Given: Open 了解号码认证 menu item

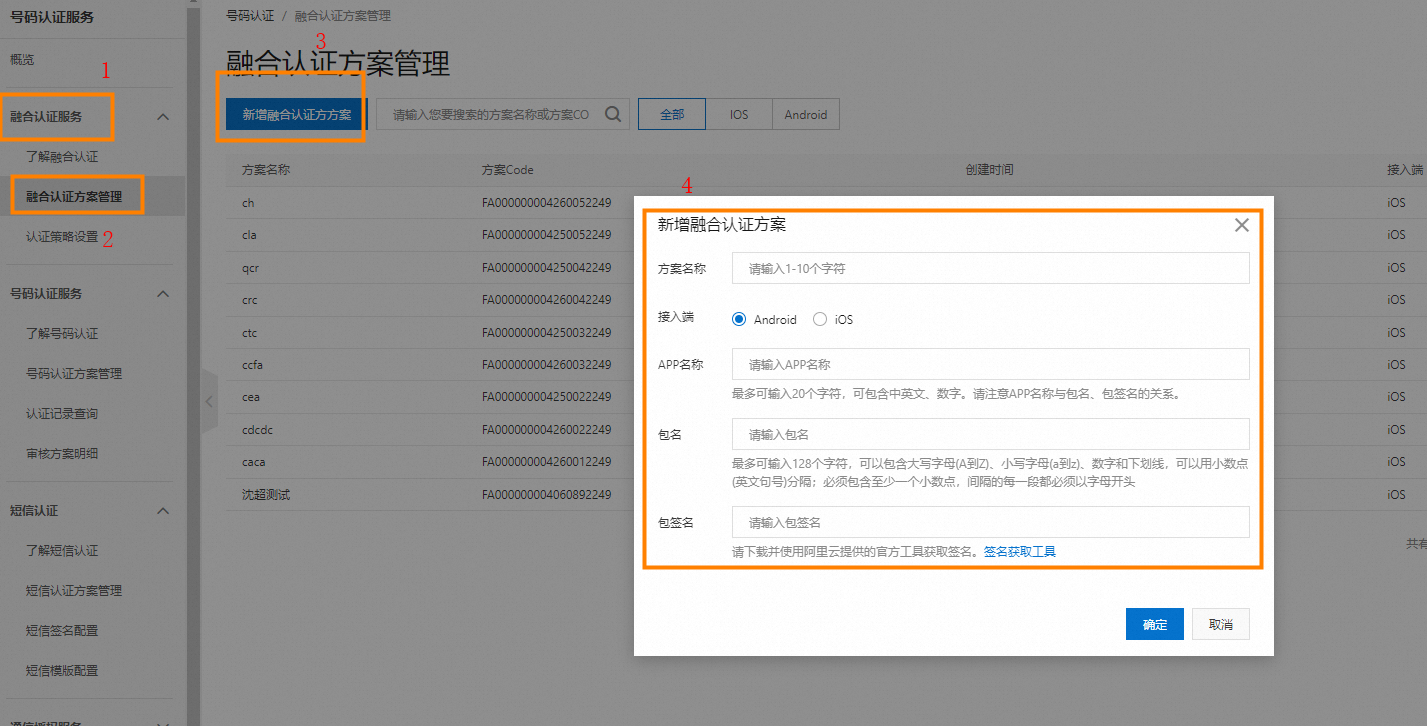Looking at the screenshot, I should click(x=62, y=334).
